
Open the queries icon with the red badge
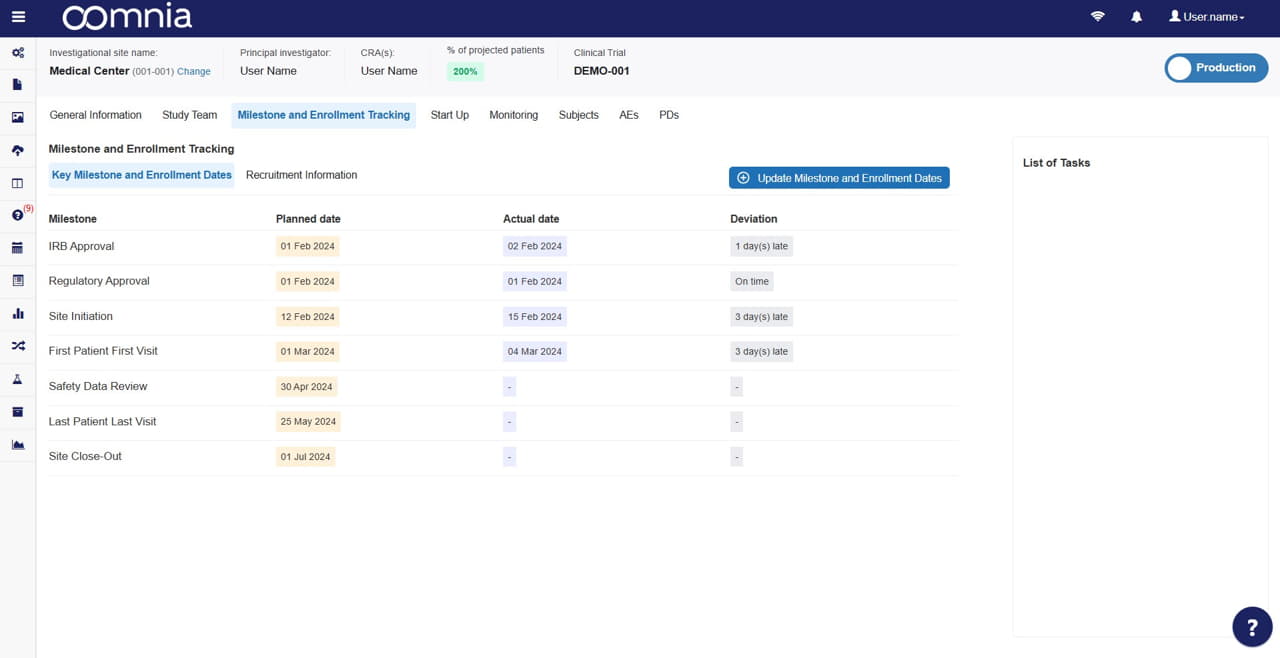(16, 214)
